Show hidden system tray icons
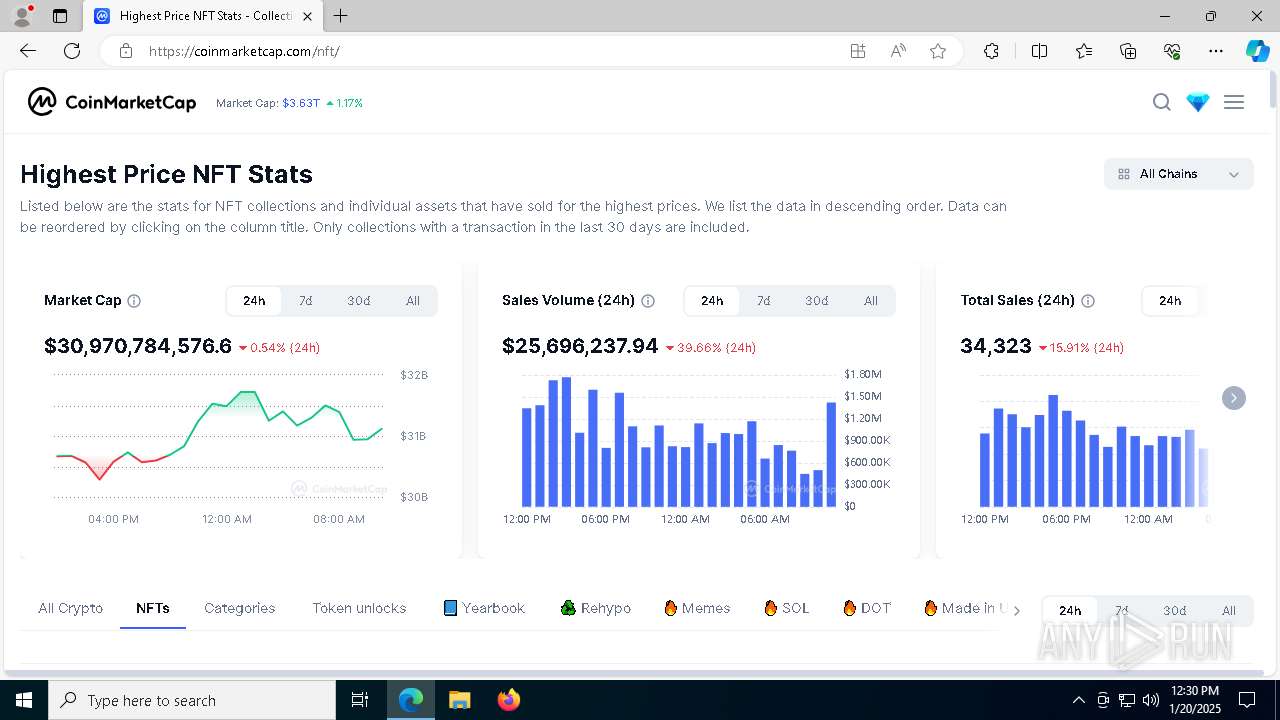The image size is (1280, 720). click(1078, 700)
